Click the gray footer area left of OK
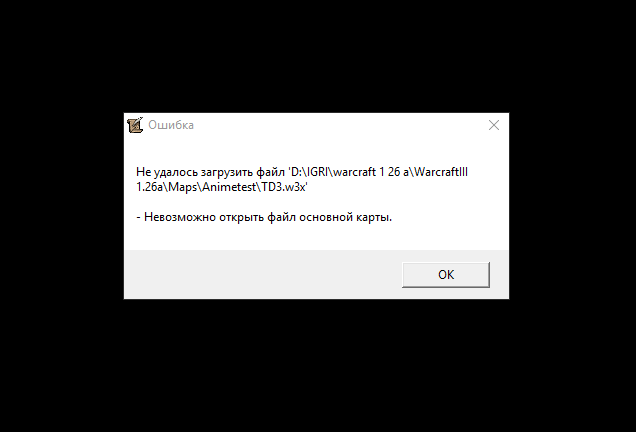636x432 pixels. (x=260, y=275)
